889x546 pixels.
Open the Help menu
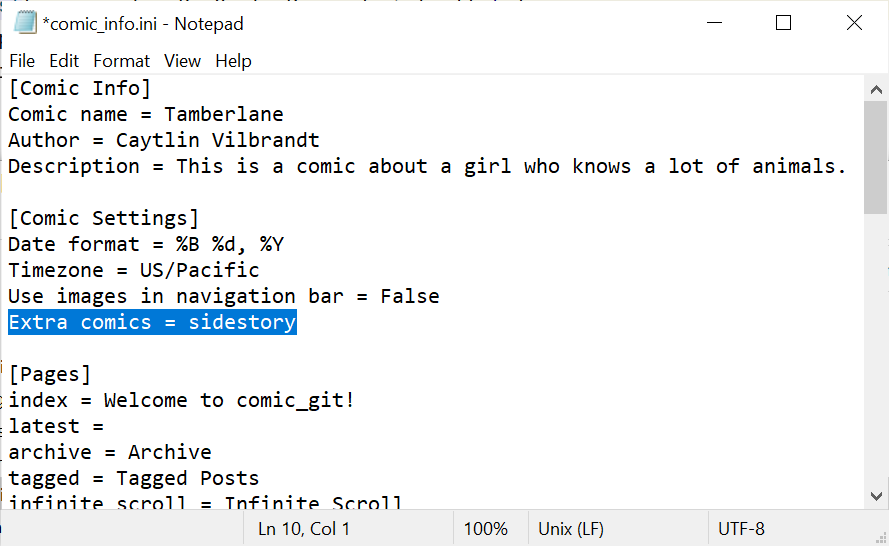point(233,61)
